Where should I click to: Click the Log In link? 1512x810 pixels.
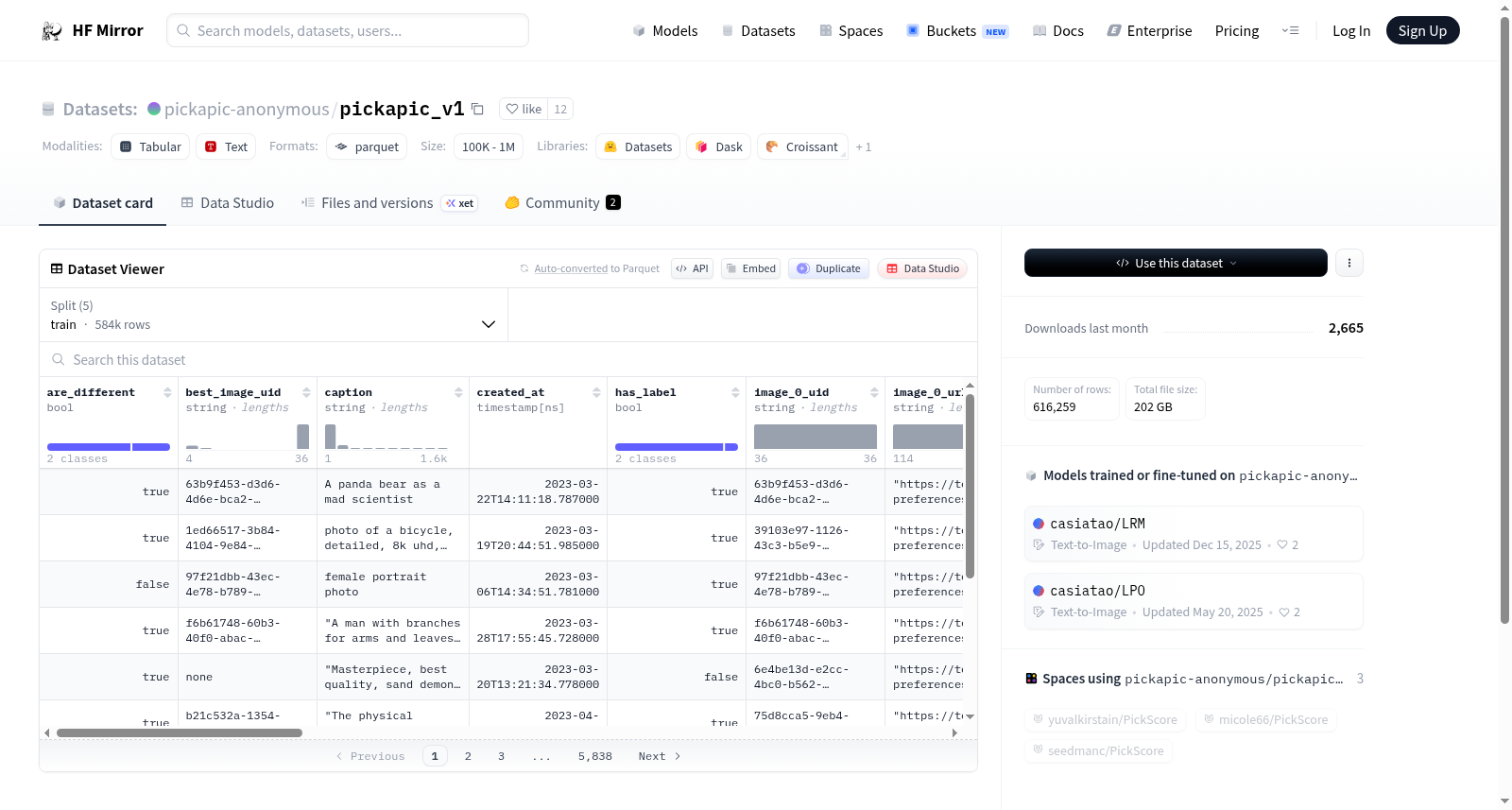coord(1351,31)
